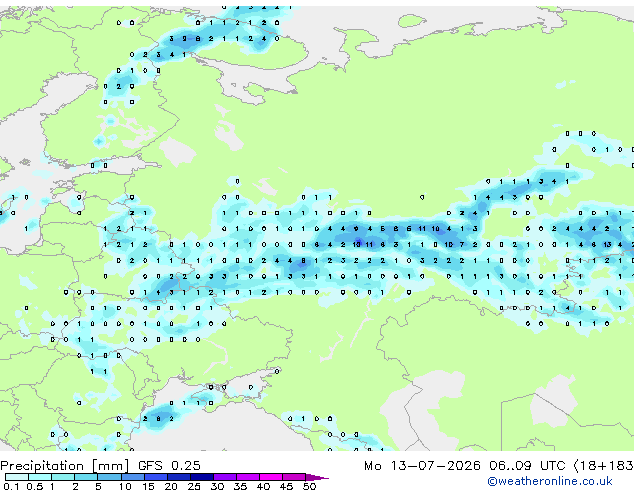Click legend swatch between 20 and 25
Image resolution: width=634 pixels, height=490 pixels.
[179, 477]
